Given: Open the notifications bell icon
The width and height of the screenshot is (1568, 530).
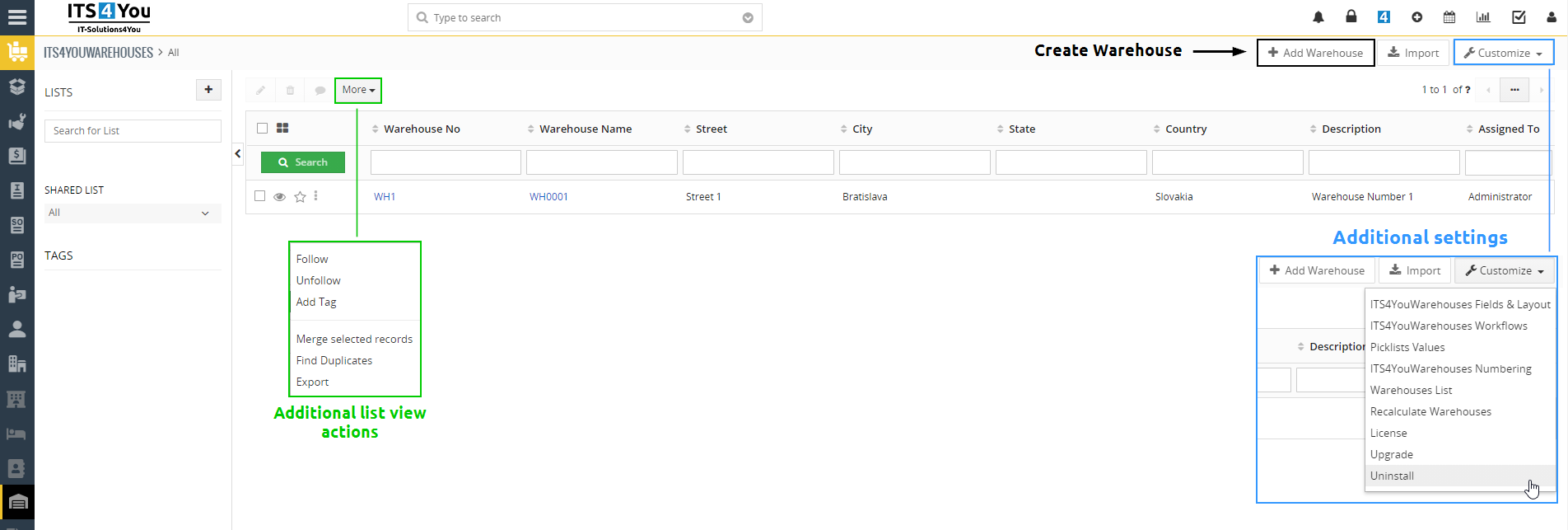Looking at the screenshot, I should pyautogui.click(x=1318, y=17).
